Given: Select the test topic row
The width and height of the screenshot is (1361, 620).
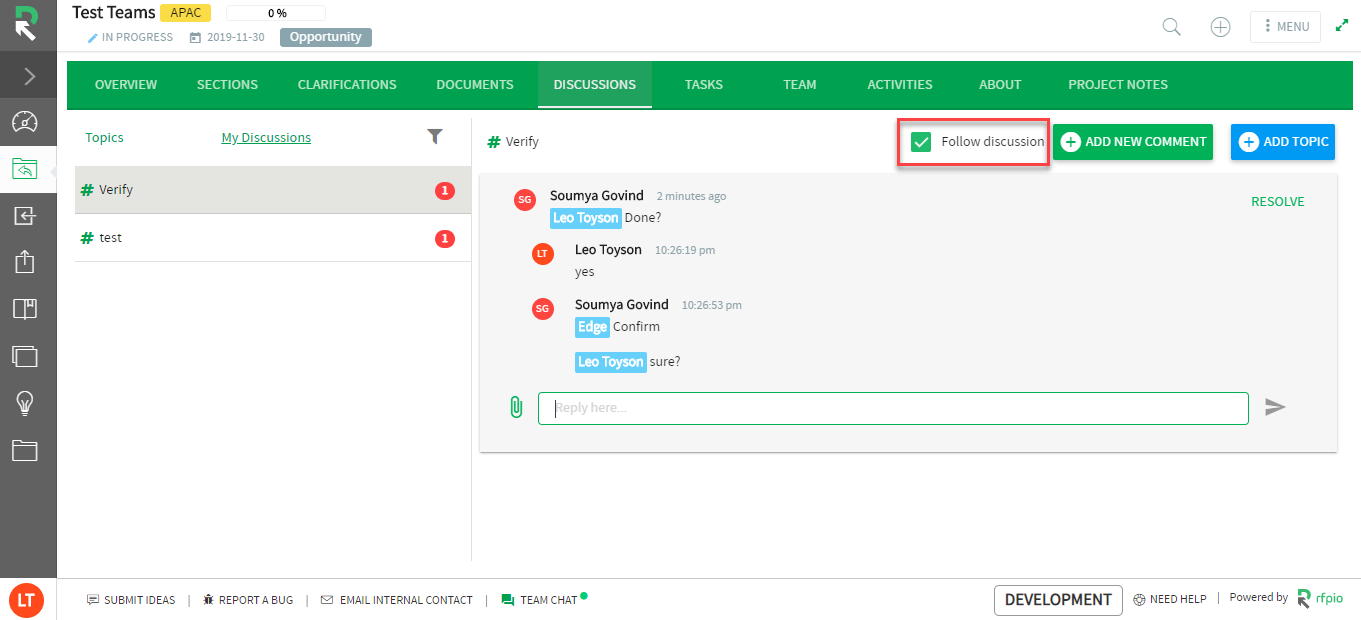Looking at the screenshot, I should (x=273, y=238).
